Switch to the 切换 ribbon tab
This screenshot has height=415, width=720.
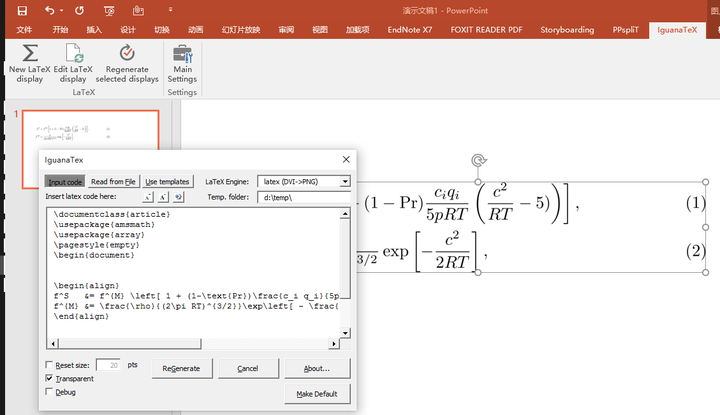click(162, 30)
